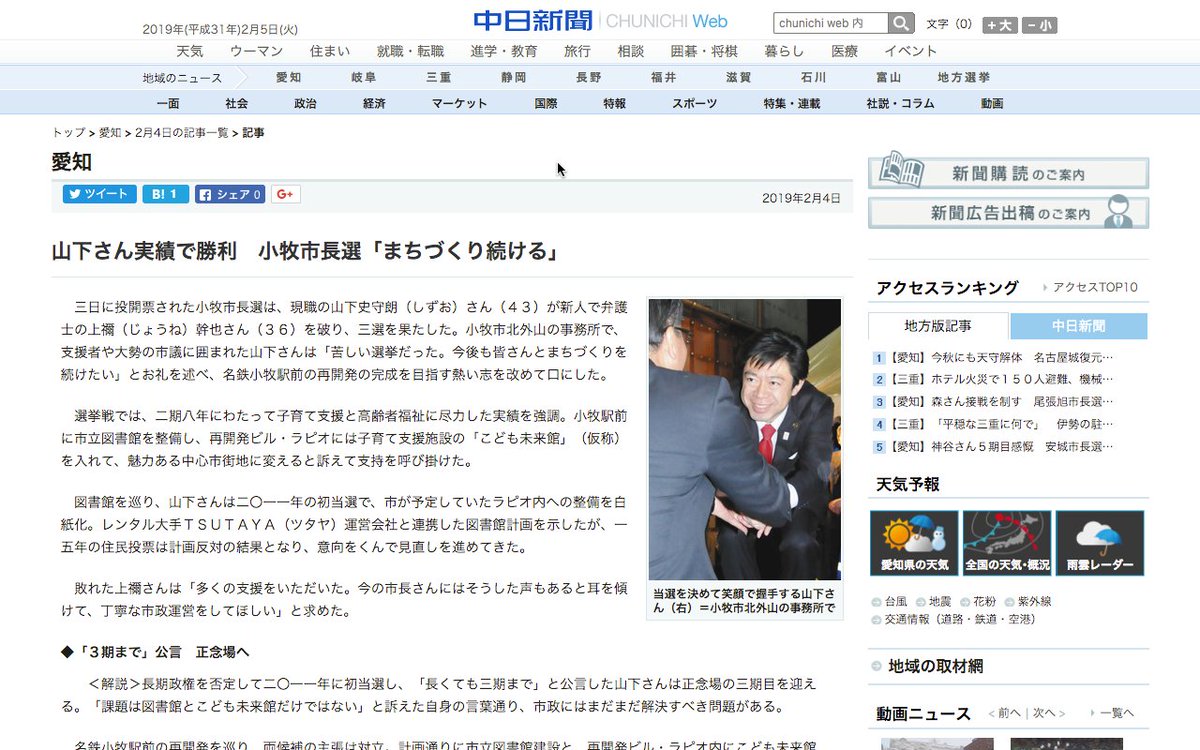
Task: Select 富山 regional news
Action: pyautogui.click(x=888, y=77)
